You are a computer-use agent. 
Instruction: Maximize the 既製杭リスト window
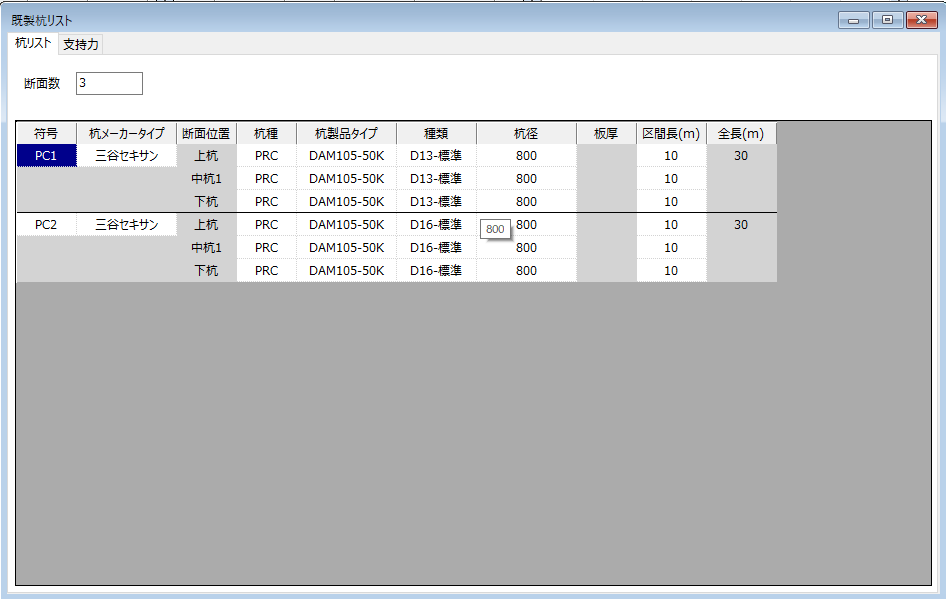pos(886,20)
